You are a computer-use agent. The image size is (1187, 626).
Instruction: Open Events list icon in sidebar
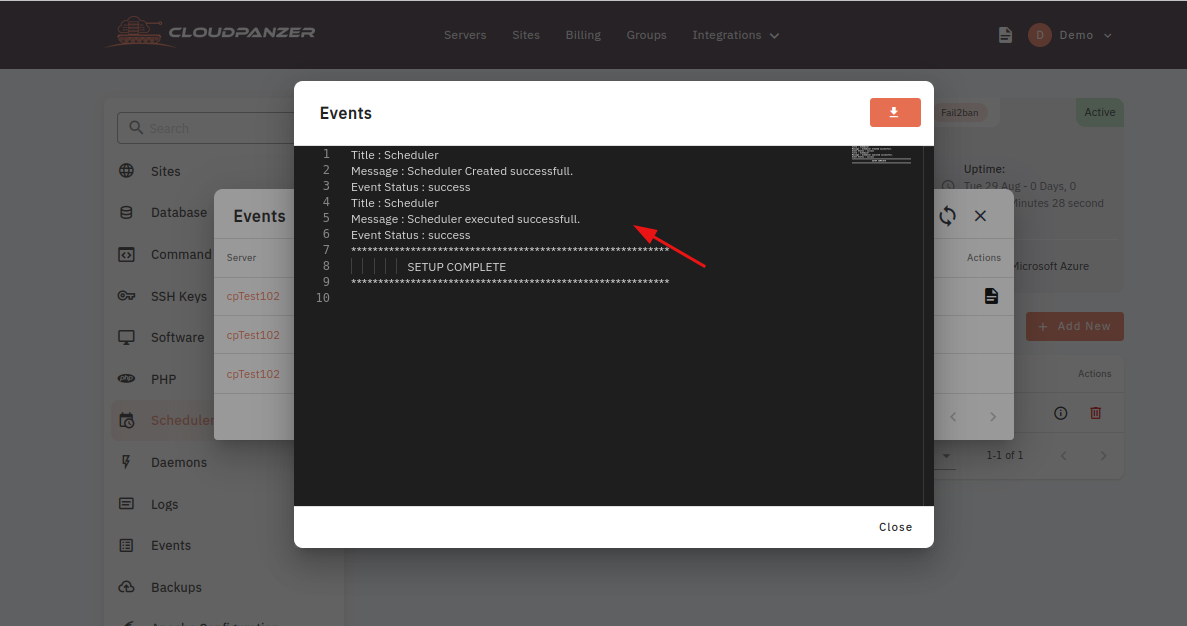click(126, 545)
